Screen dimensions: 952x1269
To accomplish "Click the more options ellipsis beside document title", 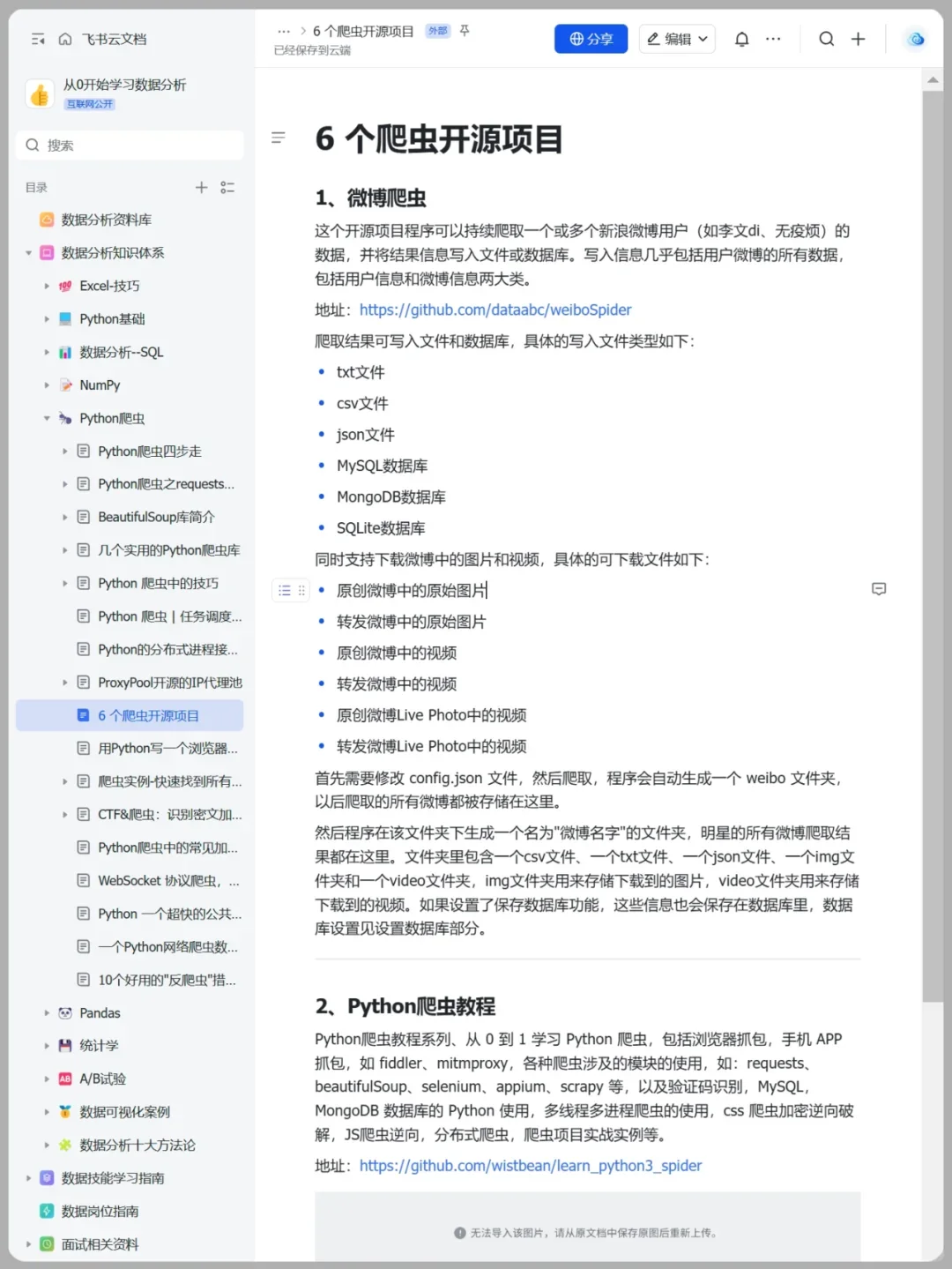I will (x=284, y=30).
